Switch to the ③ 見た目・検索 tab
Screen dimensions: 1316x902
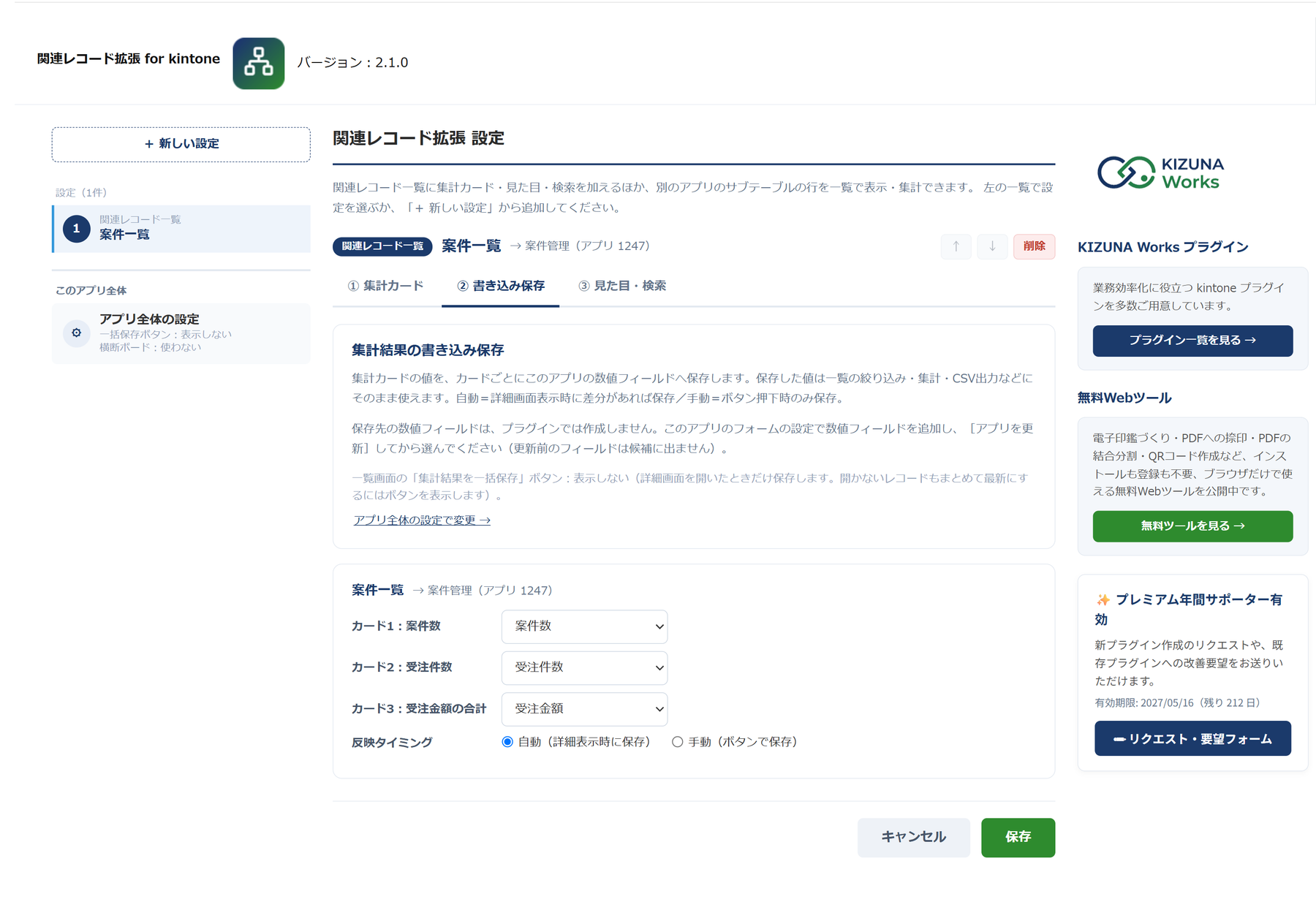[622, 286]
